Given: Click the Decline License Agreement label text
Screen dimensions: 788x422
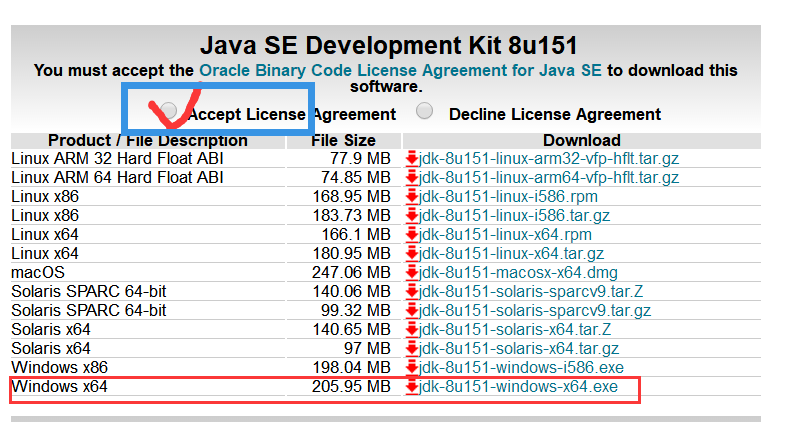Looking at the screenshot, I should (555, 115).
